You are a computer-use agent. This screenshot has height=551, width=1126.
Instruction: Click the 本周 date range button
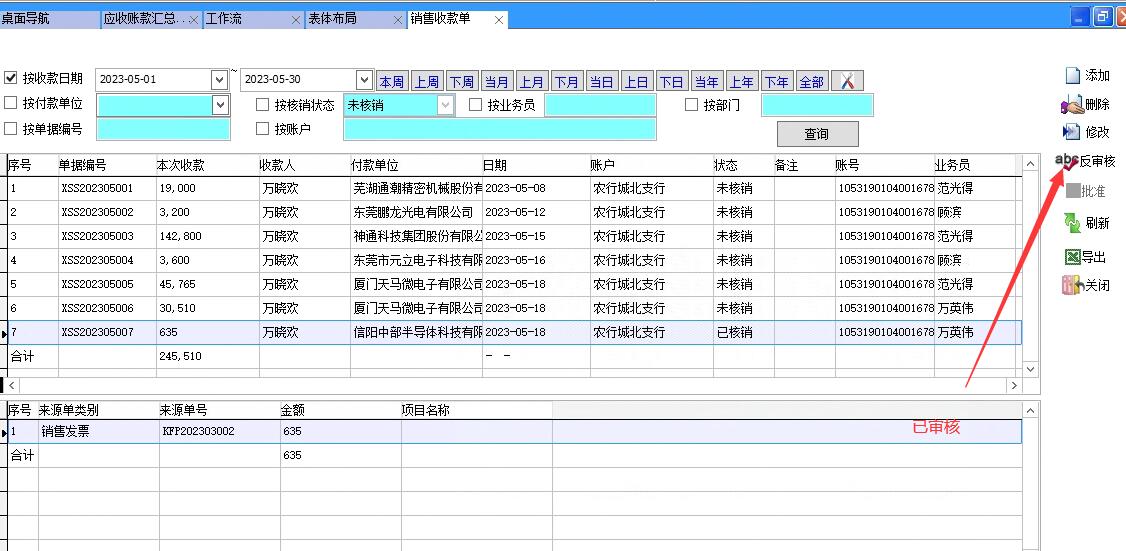391,82
